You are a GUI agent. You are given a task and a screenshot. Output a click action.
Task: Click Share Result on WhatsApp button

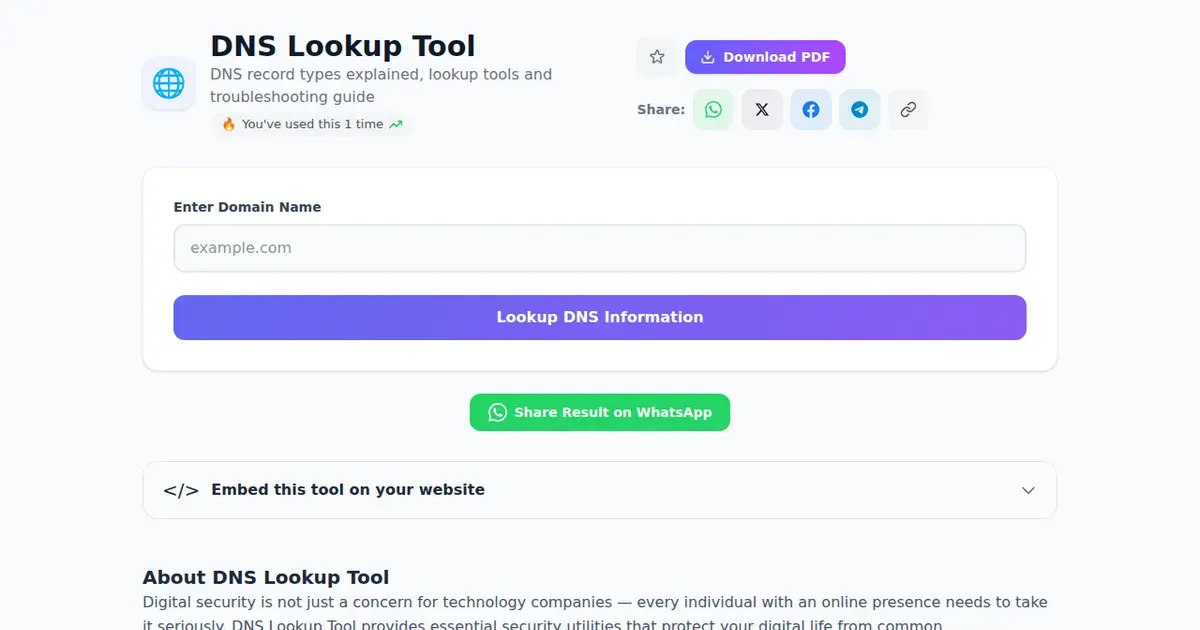pyautogui.click(x=600, y=412)
